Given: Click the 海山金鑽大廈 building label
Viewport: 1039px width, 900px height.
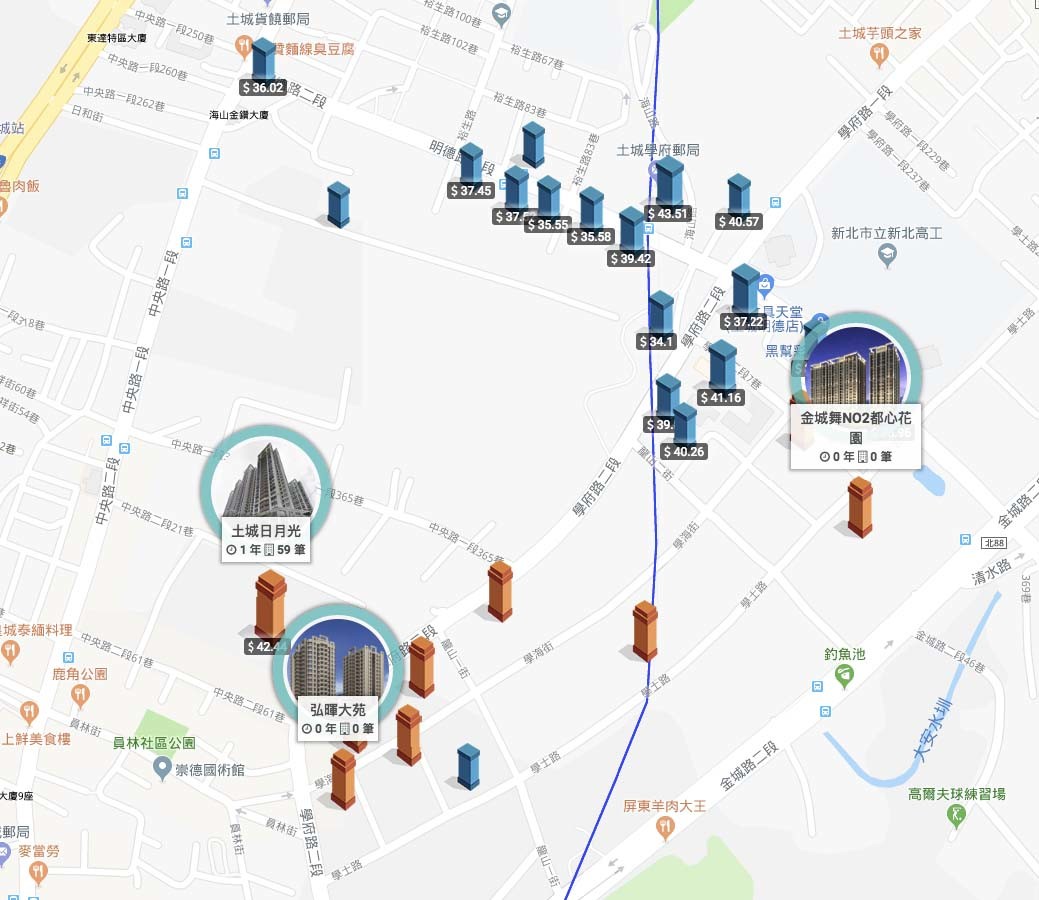Looking at the screenshot, I should point(239,115).
